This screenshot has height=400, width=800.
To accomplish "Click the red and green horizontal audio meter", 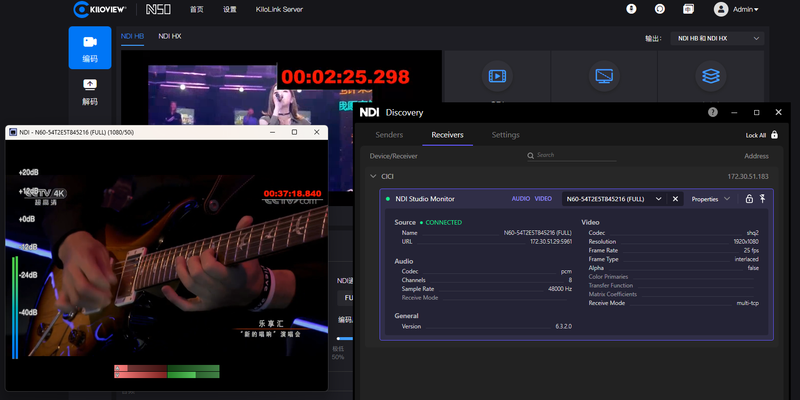I will click(x=167, y=371).
